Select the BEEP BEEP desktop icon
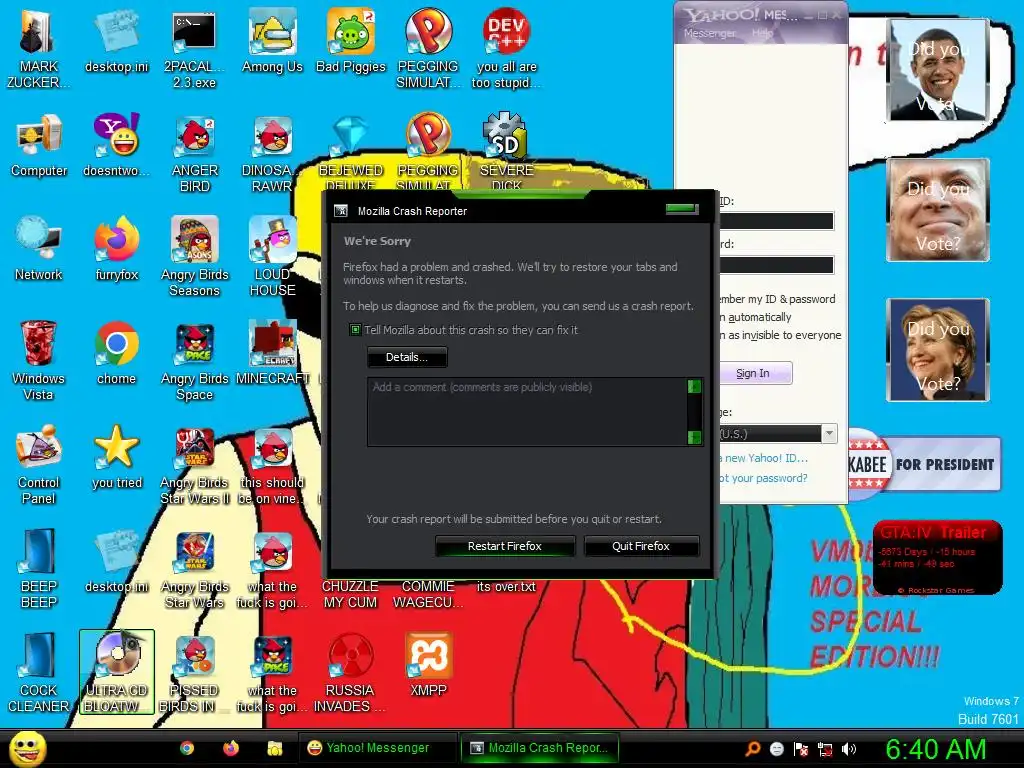Viewport: 1024px width, 768px height. click(39, 568)
